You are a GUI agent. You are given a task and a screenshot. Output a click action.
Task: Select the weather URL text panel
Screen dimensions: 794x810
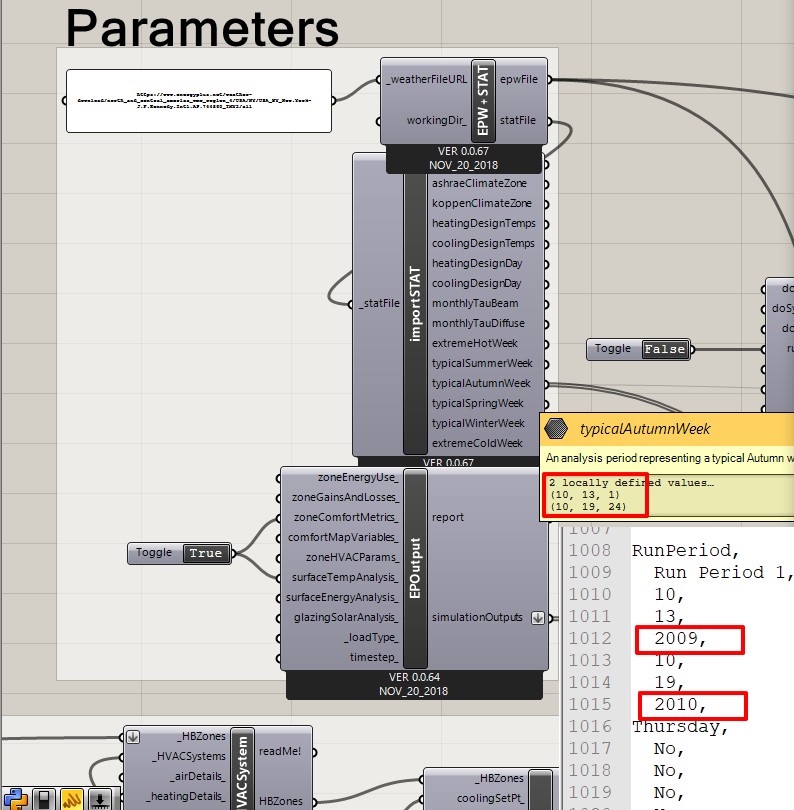199,101
